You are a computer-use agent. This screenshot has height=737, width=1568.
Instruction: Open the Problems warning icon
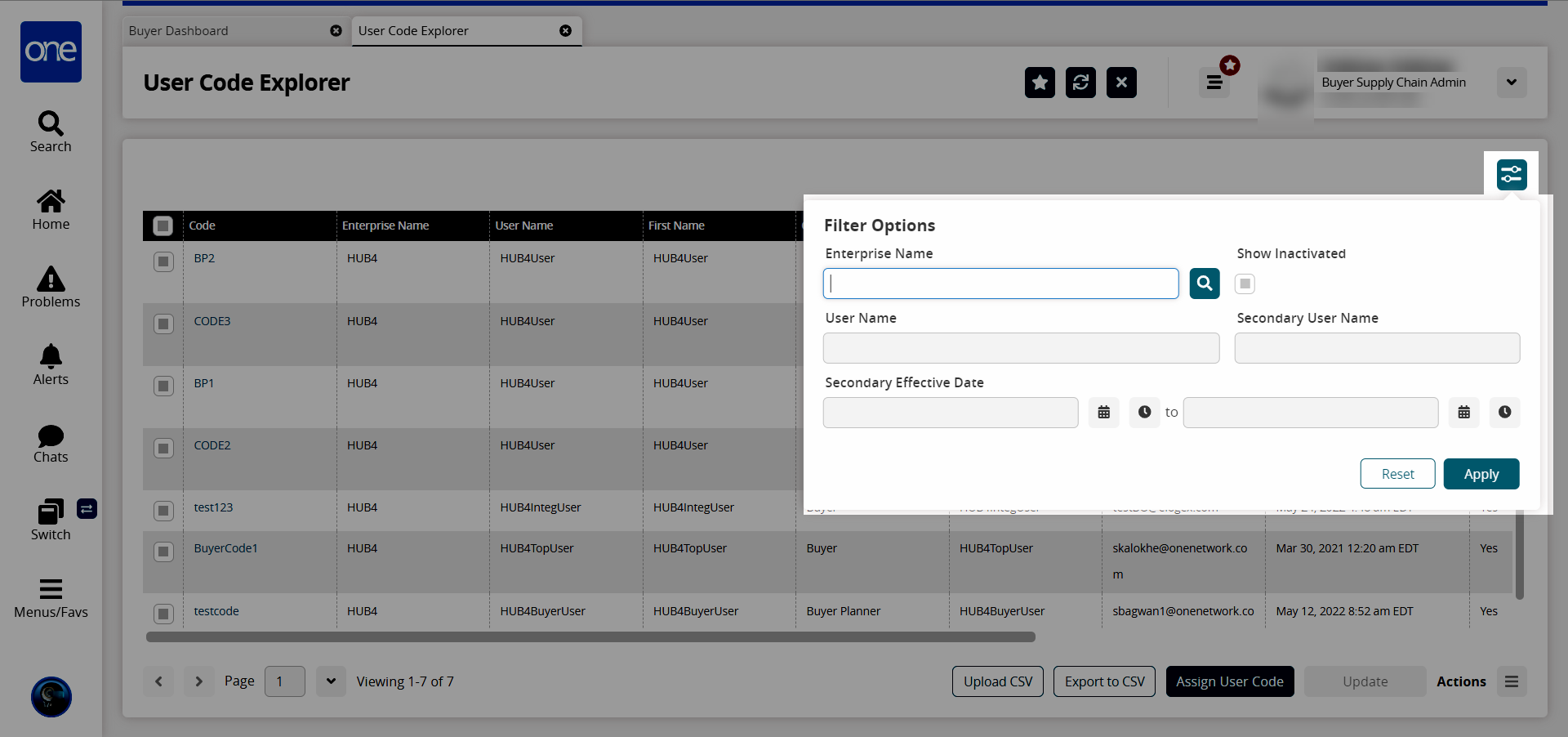coord(51,287)
